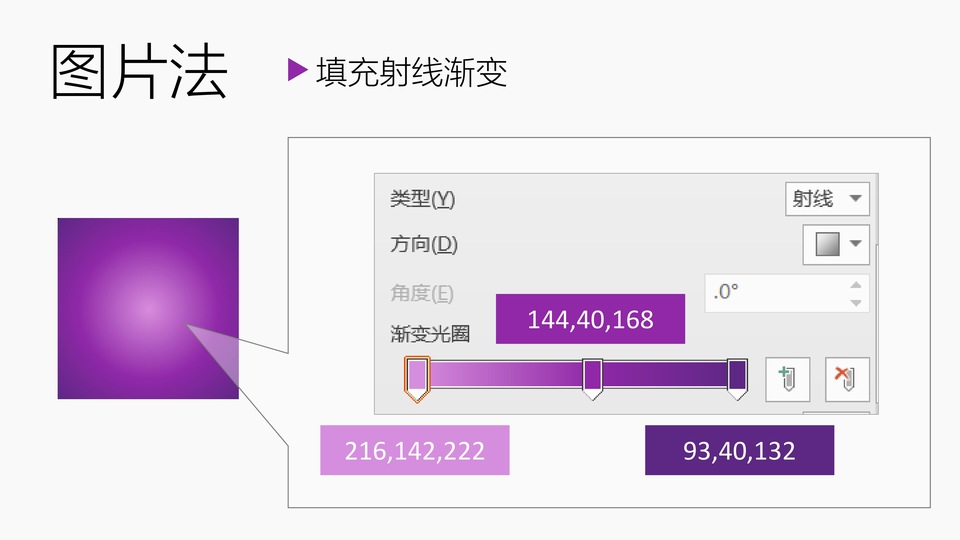Click the 216,142,222 color label
The width and height of the screenshot is (960, 540).
(414, 450)
